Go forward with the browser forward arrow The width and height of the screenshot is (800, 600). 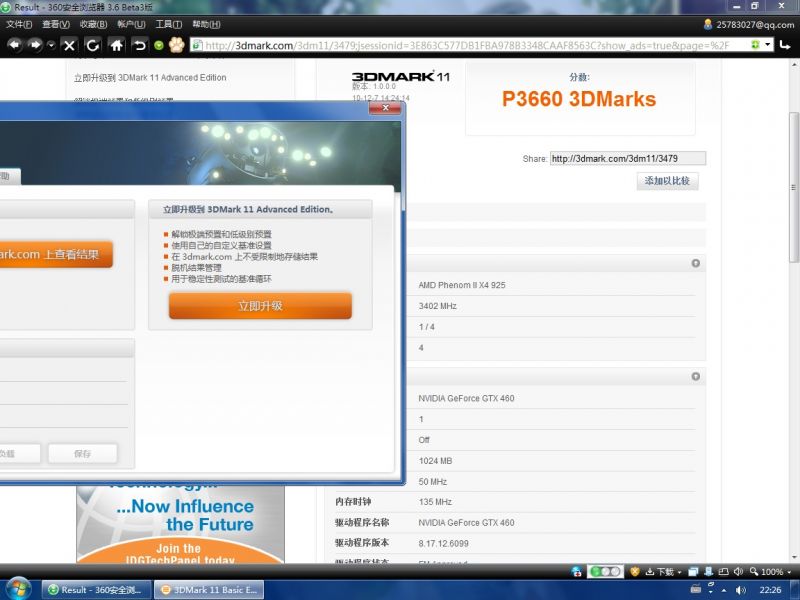pyautogui.click(x=34, y=45)
